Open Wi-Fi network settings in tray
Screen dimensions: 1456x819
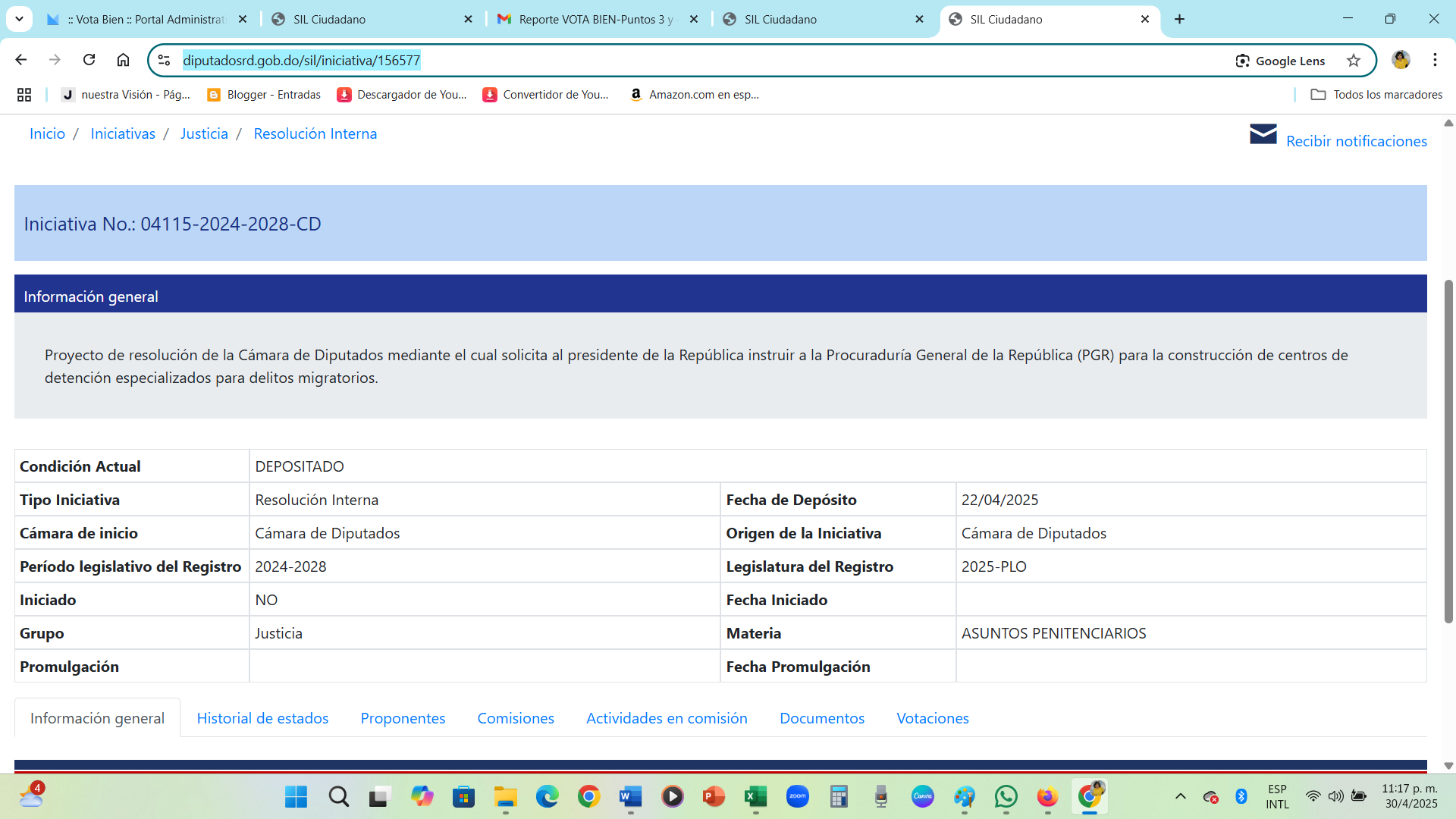pyautogui.click(x=1313, y=796)
